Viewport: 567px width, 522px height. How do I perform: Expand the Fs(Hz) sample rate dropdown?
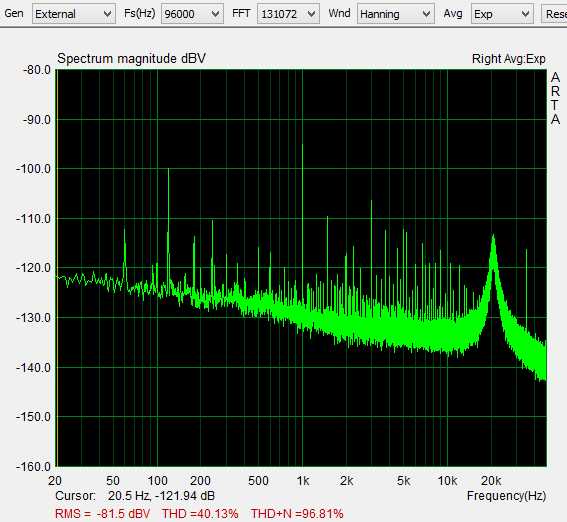point(192,14)
